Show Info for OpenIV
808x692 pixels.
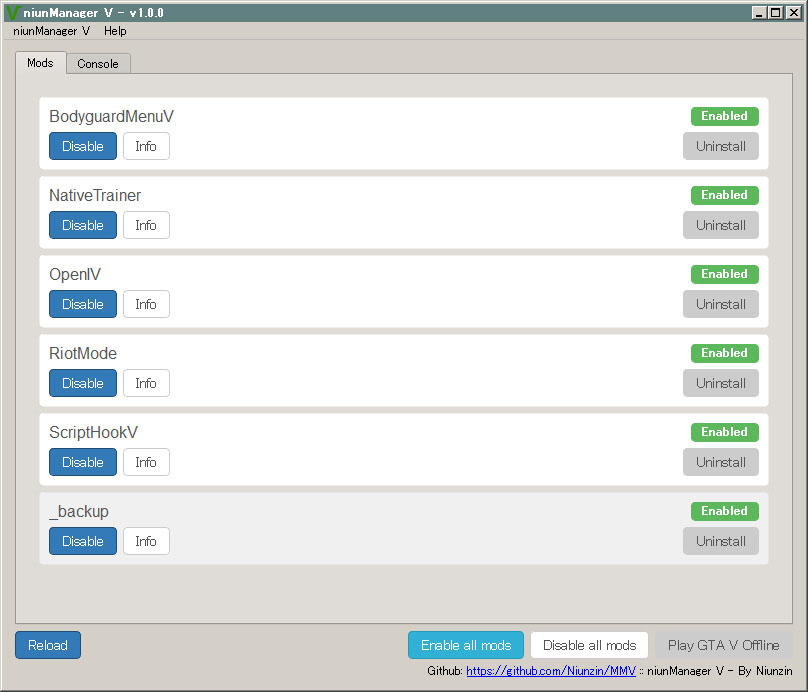(x=146, y=304)
